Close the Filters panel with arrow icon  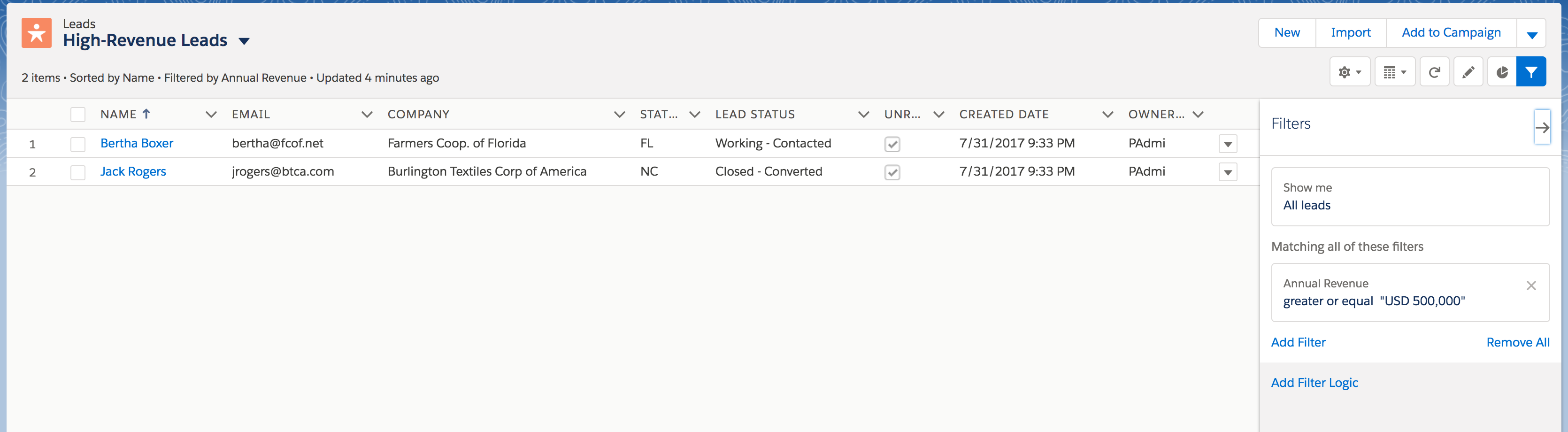pyautogui.click(x=1542, y=127)
